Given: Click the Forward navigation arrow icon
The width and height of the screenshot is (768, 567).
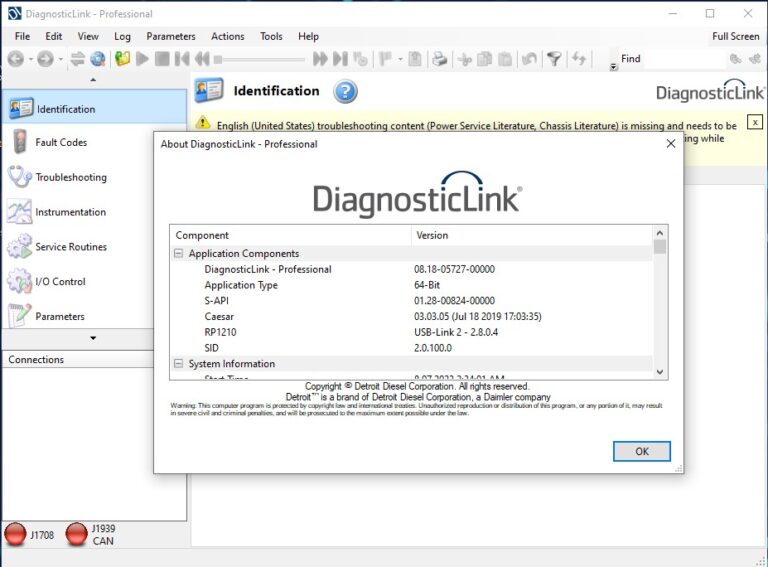Looking at the screenshot, I should point(46,59).
